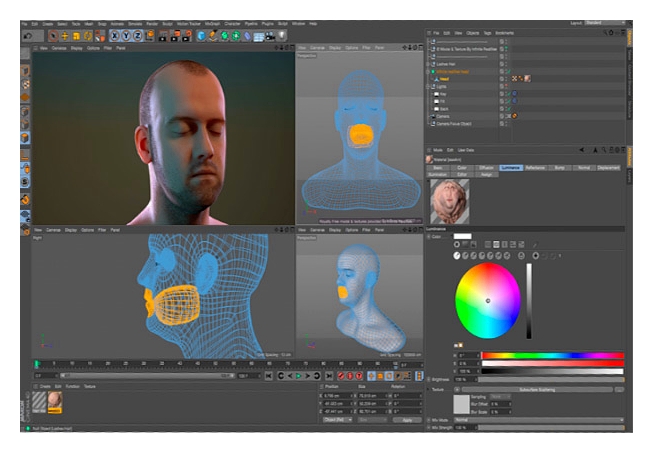Click the rainbow Hue slider bar
The width and height of the screenshot is (653, 453).
click(x=553, y=356)
